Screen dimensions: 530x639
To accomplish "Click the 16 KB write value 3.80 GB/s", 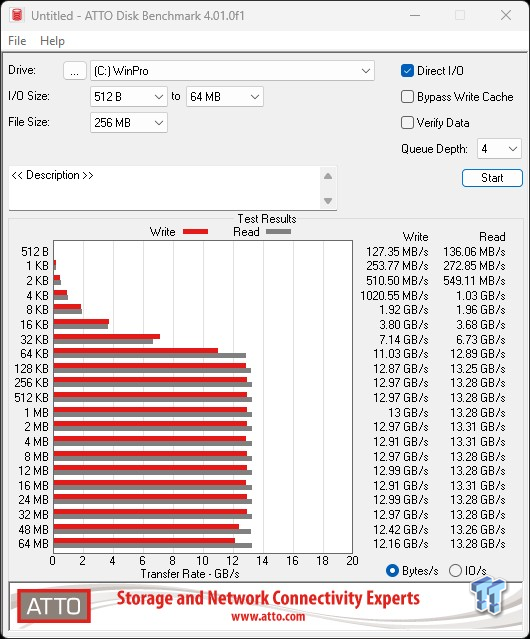I will pos(404,325).
